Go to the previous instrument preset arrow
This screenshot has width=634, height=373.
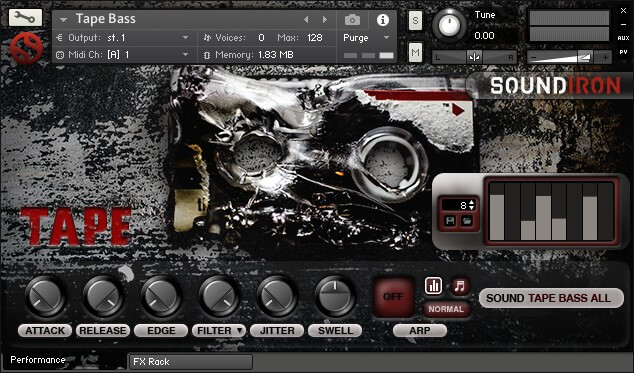306,19
